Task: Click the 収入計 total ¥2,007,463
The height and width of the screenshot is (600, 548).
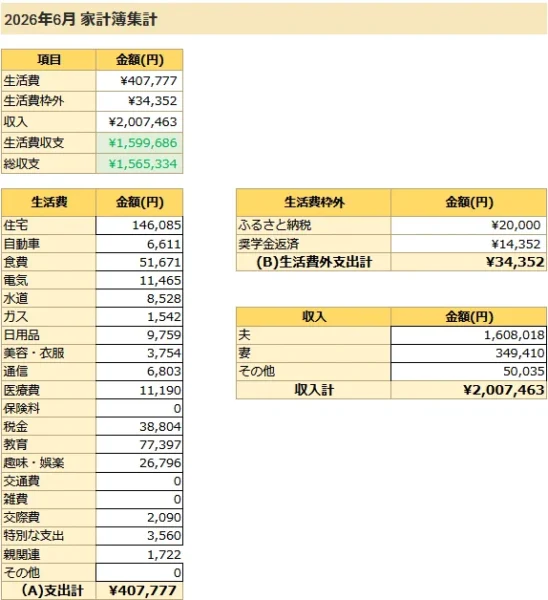Action: (x=469, y=390)
